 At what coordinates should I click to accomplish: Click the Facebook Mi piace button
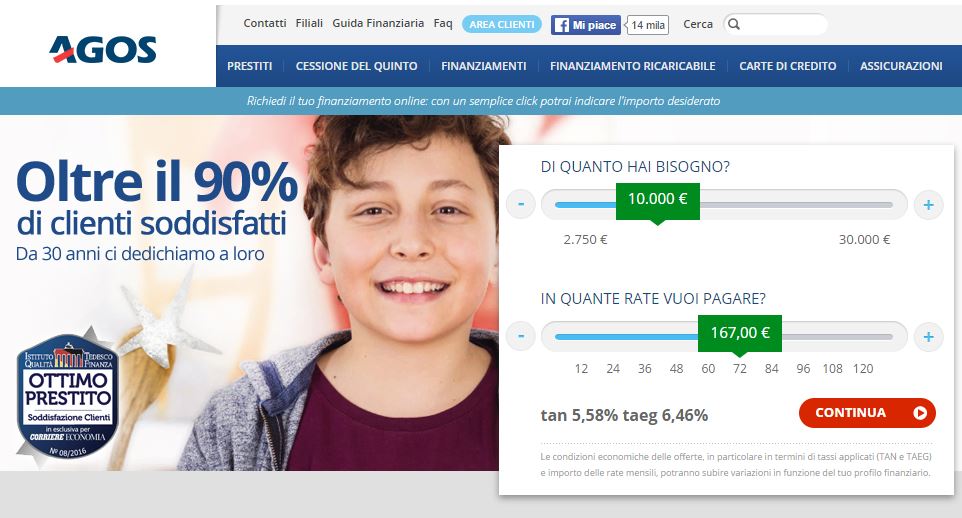pyautogui.click(x=585, y=25)
